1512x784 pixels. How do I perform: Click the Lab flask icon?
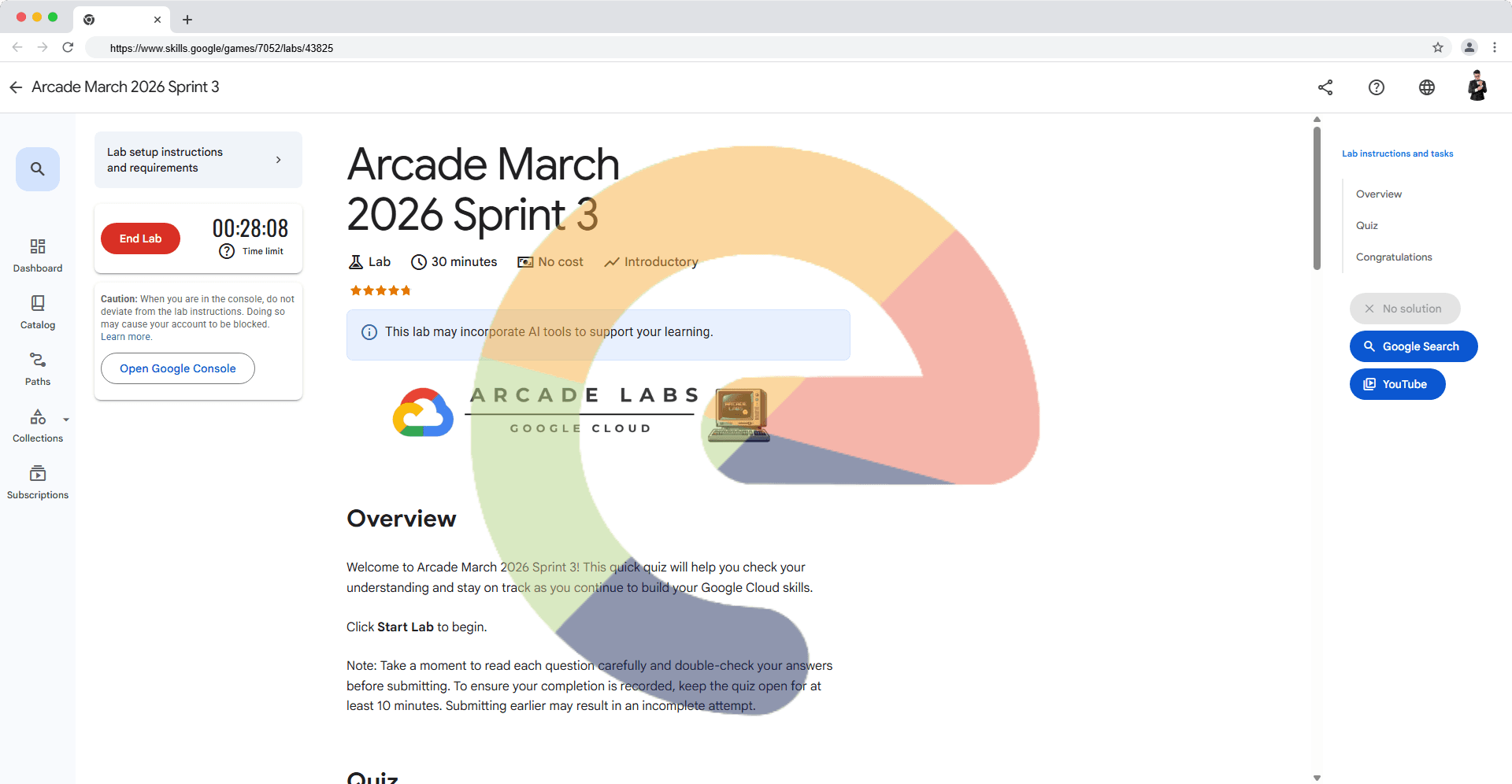tap(356, 262)
